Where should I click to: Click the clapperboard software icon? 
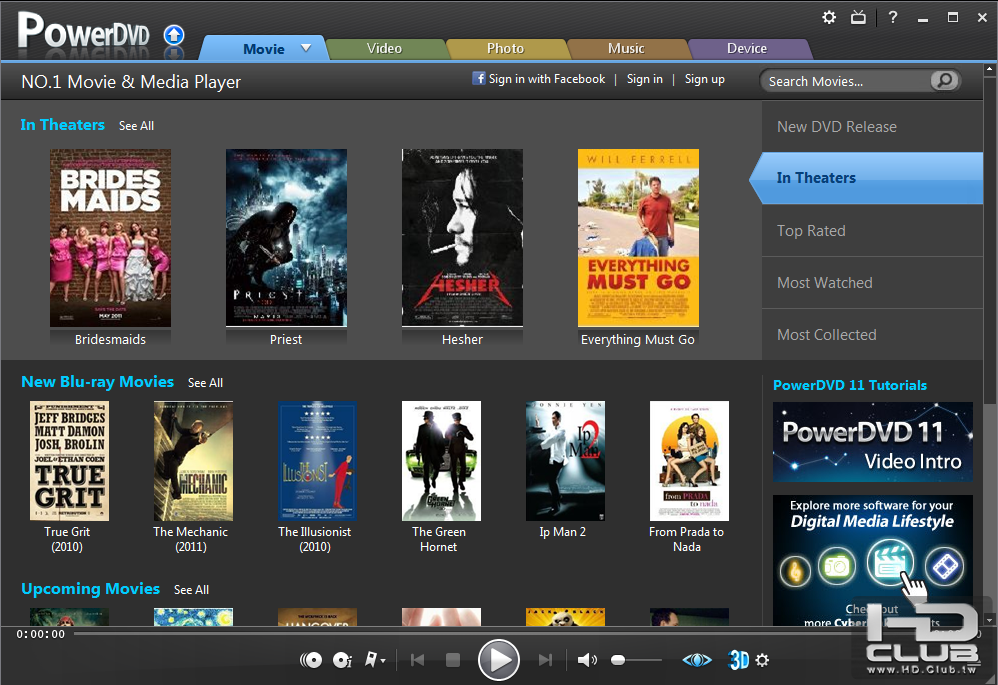(x=890, y=563)
